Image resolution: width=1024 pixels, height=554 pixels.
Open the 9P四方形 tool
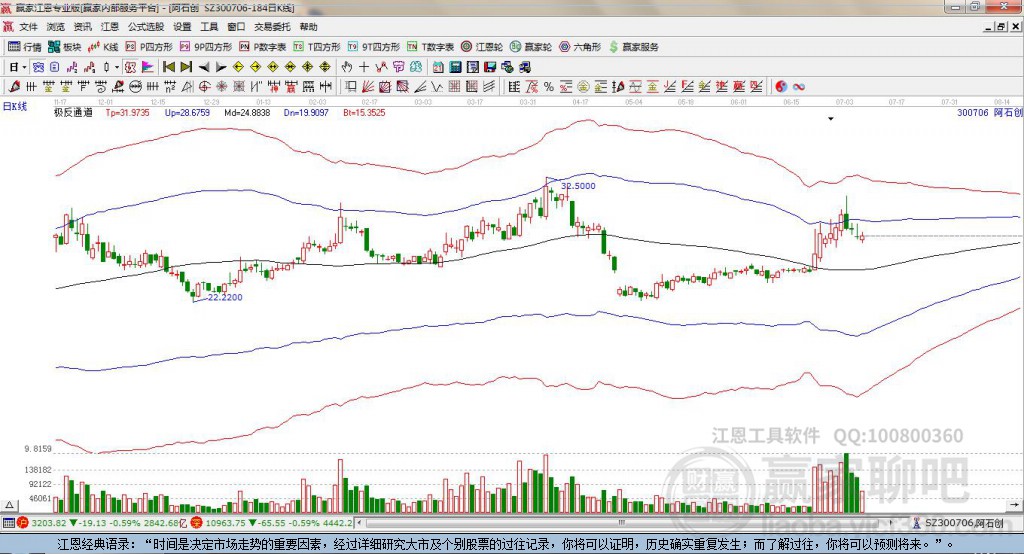(x=206, y=47)
